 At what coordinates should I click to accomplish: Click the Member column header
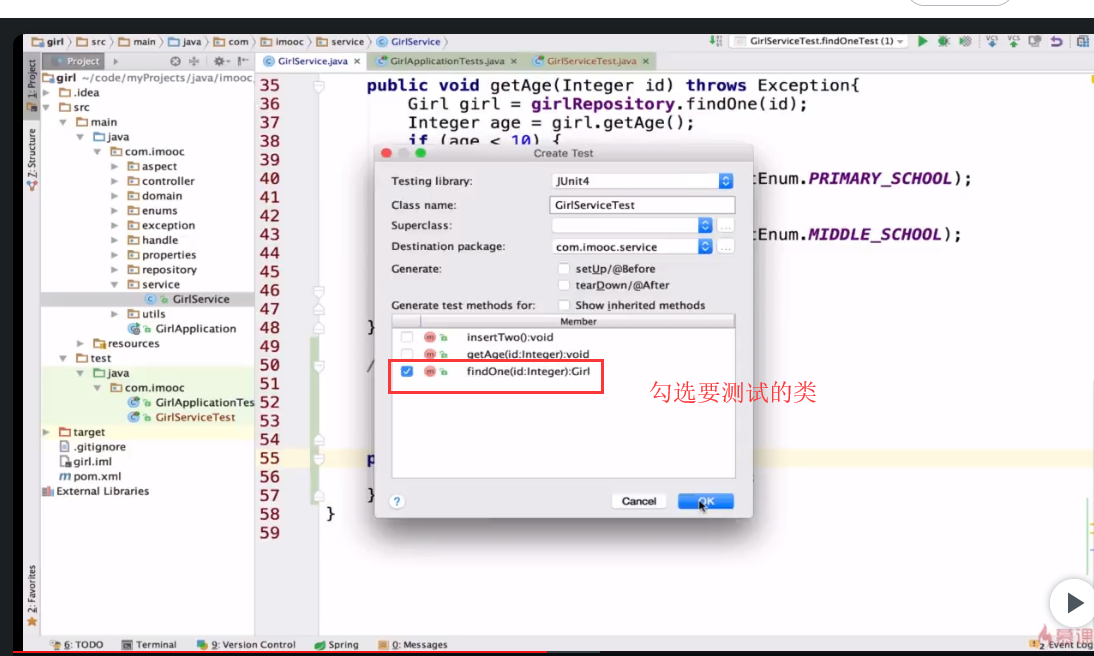578,321
